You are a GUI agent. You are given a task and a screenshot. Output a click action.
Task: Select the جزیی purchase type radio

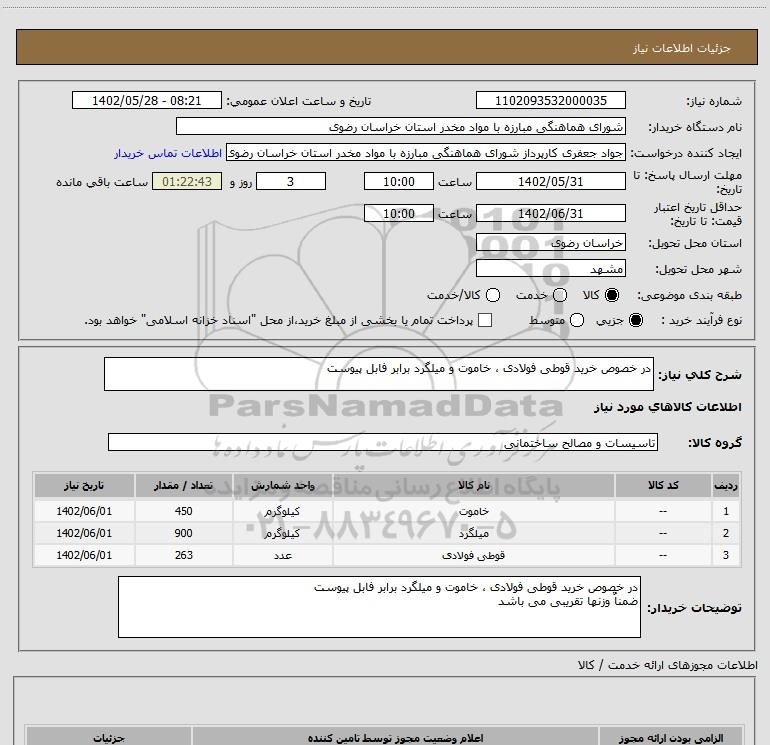click(x=636, y=320)
